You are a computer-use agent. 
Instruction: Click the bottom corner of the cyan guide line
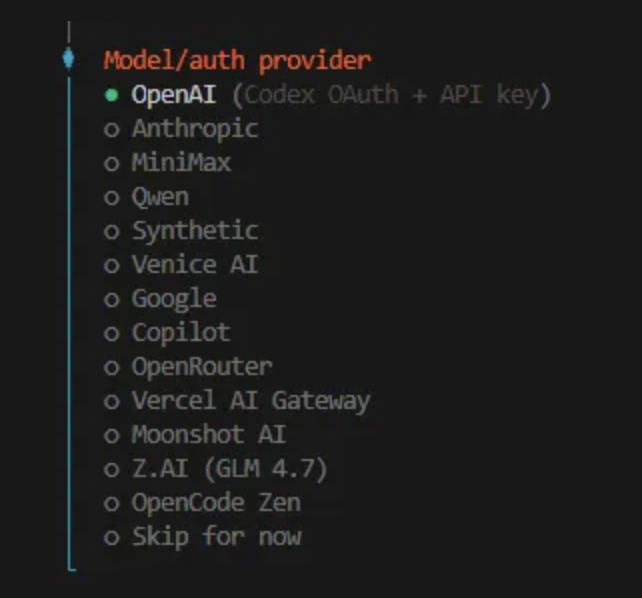(70, 569)
